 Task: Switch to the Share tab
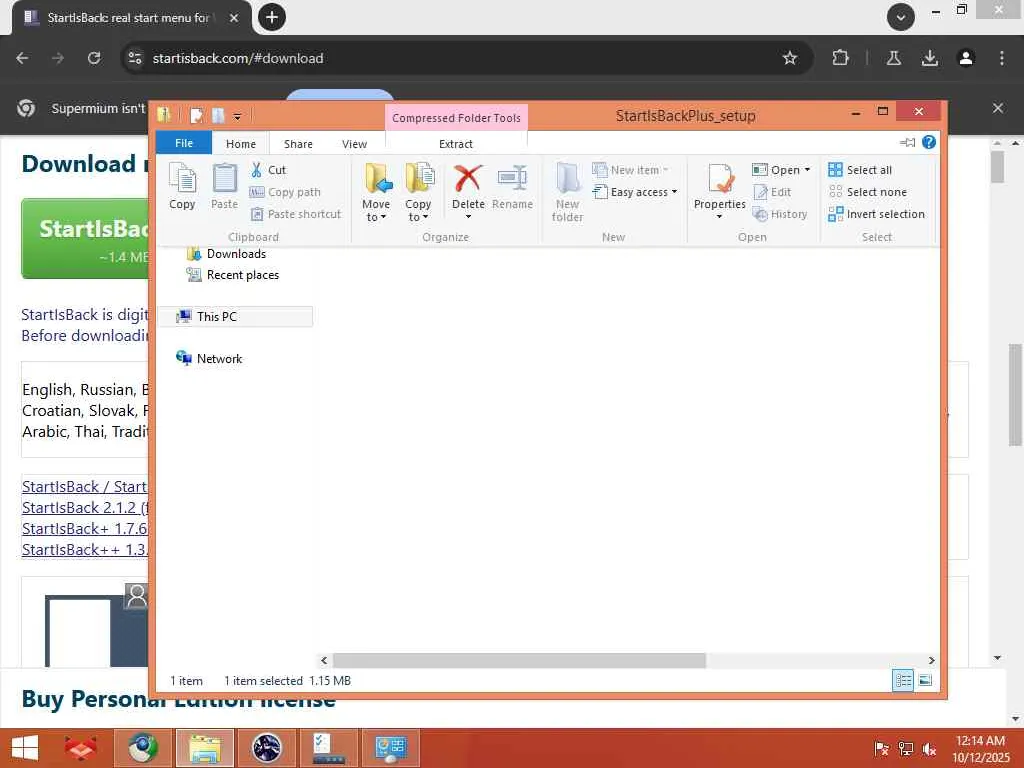coord(298,144)
